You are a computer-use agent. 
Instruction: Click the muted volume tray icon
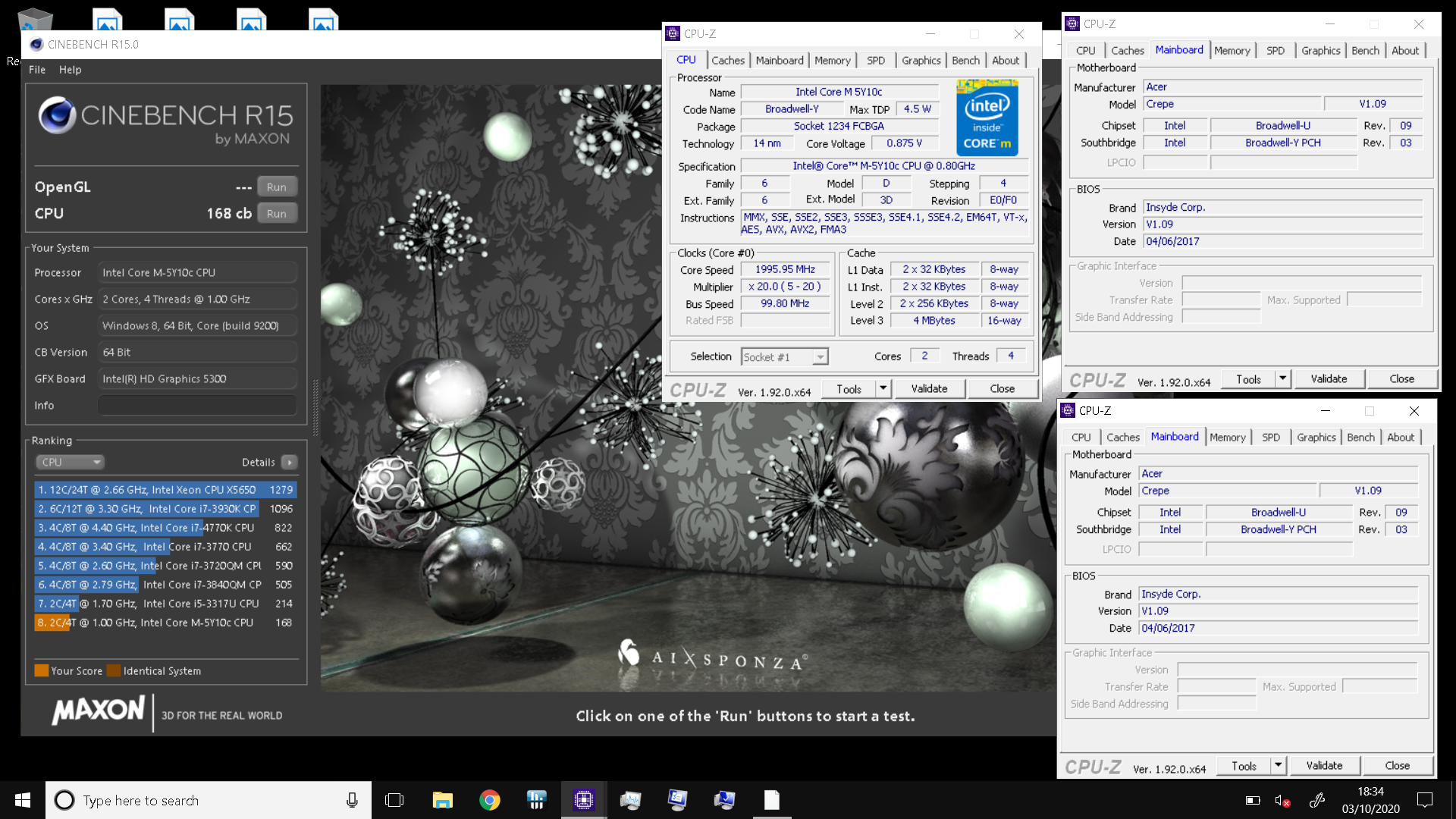point(1282,800)
